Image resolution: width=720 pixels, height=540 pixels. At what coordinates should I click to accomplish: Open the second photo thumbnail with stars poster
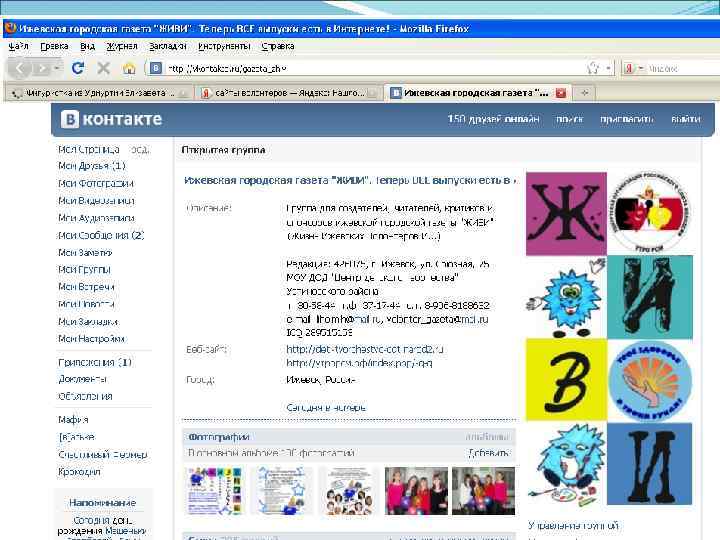pos(281,490)
